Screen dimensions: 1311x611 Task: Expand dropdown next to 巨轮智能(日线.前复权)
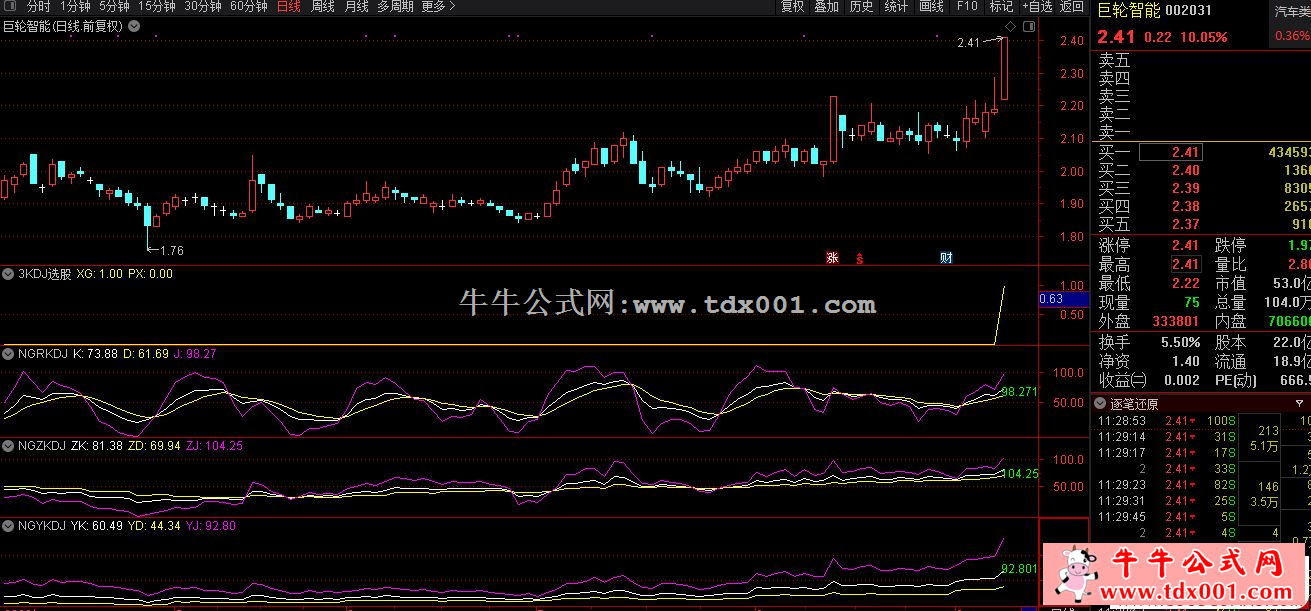133,27
